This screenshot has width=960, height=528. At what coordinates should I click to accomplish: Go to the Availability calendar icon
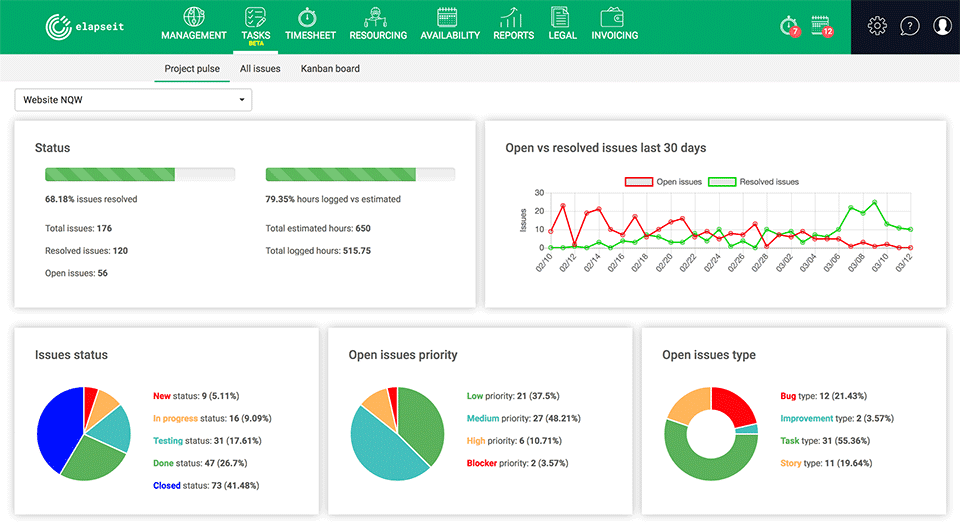(x=449, y=17)
